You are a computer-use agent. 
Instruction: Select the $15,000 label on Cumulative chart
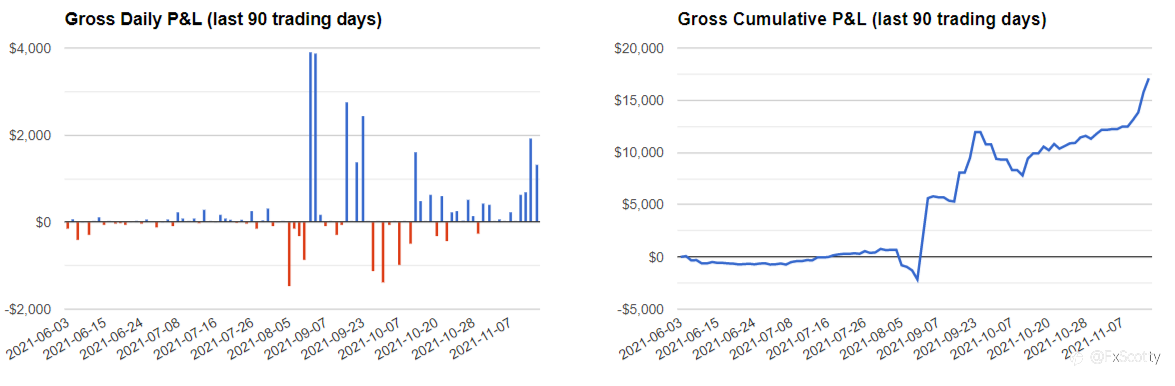coord(640,101)
